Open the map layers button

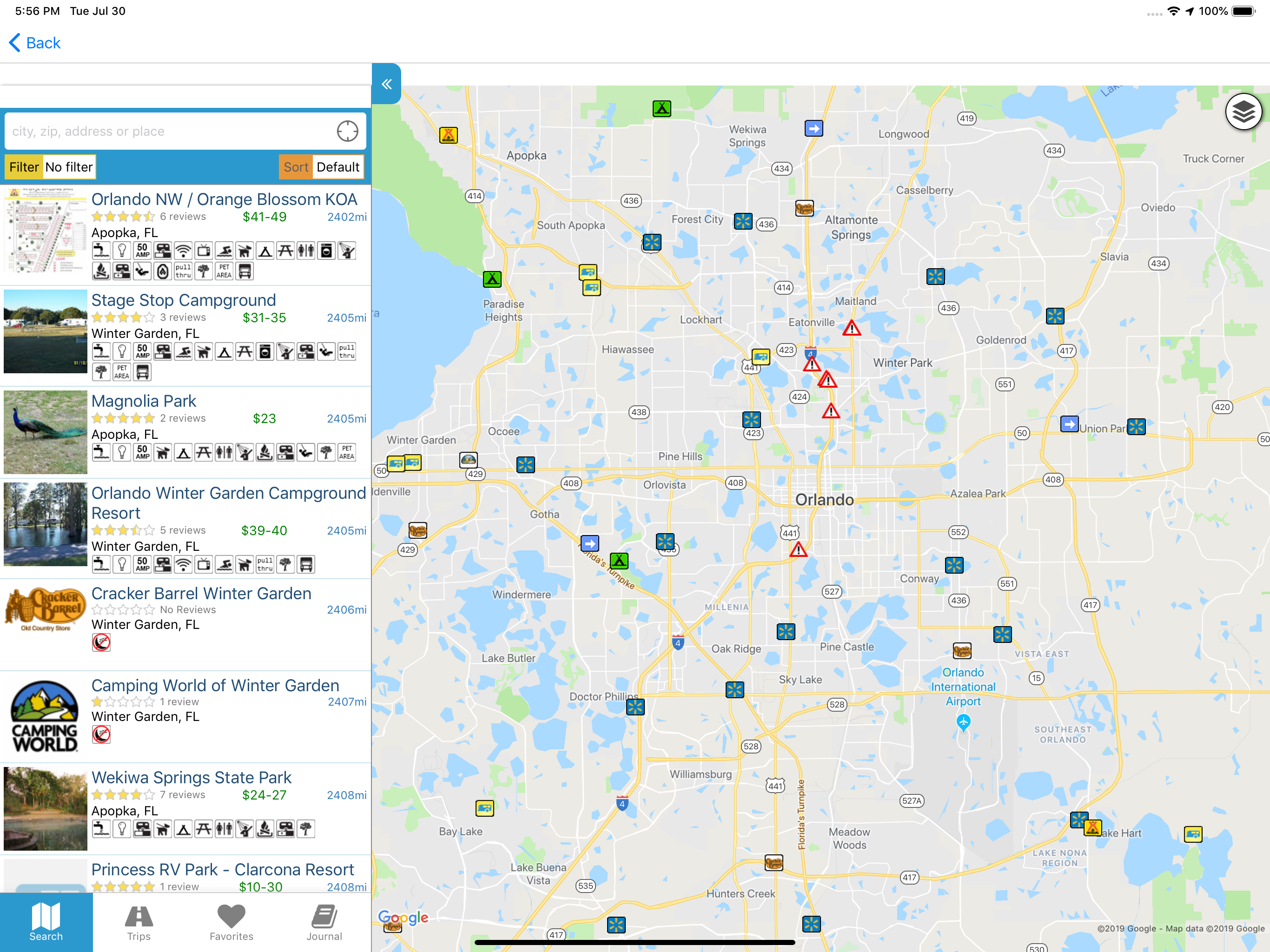pos(1243,112)
